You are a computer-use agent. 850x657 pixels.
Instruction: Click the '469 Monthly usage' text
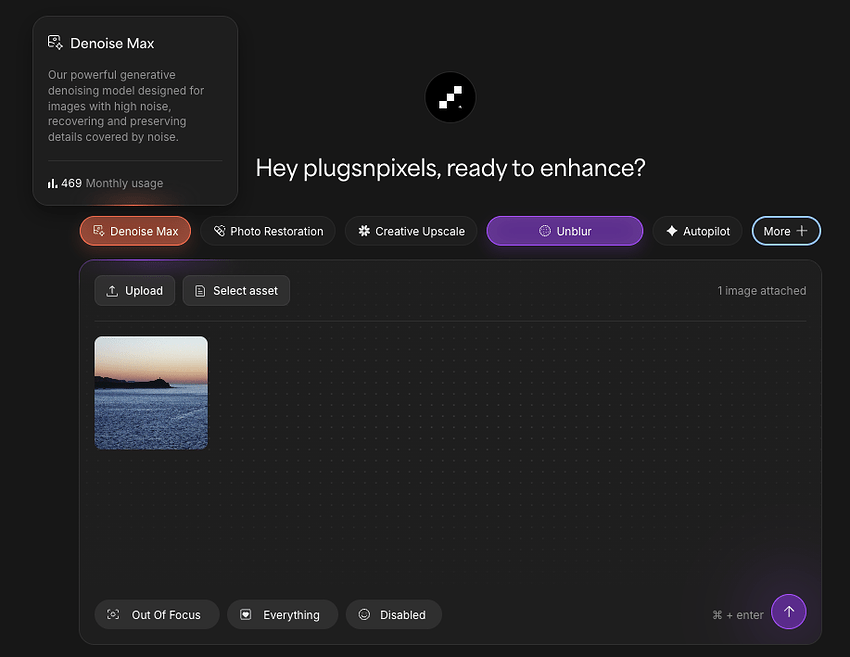[x=112, y=184]
